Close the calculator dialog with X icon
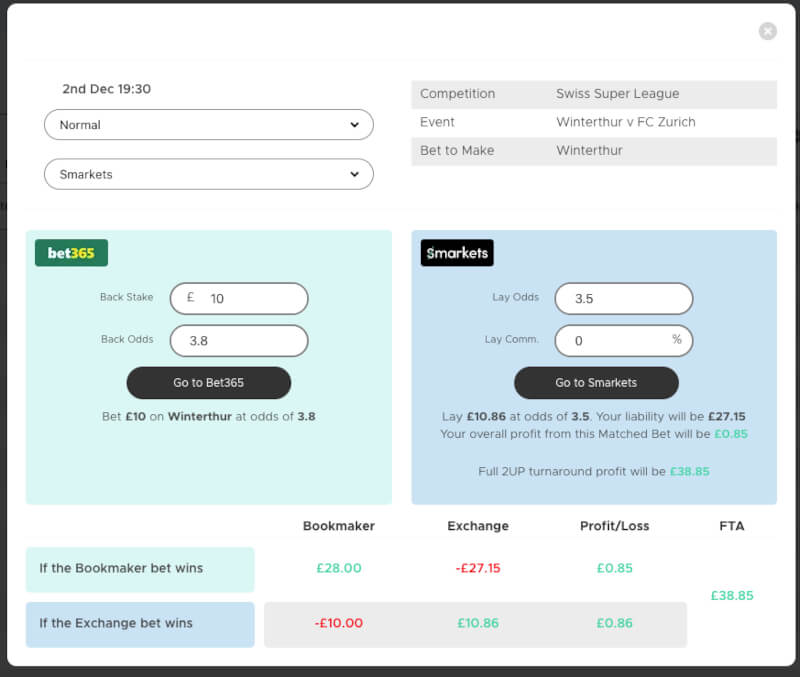 pyautogui.click(x=767, y=31)
